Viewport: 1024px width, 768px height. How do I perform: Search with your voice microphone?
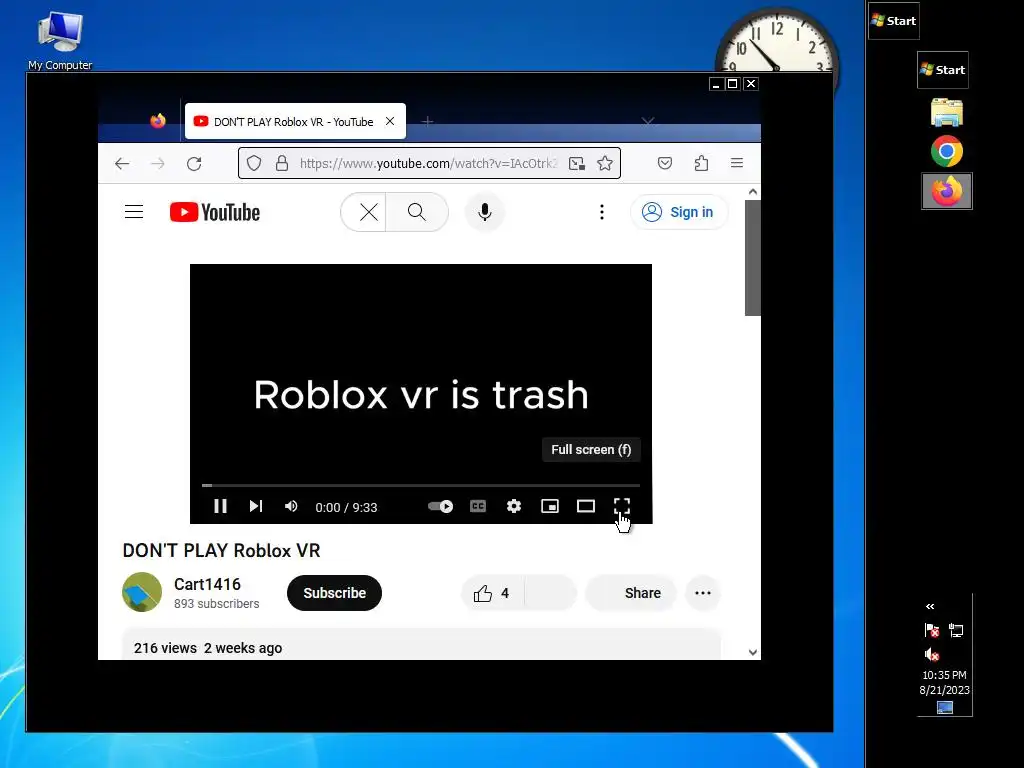(x=485, y=212)
